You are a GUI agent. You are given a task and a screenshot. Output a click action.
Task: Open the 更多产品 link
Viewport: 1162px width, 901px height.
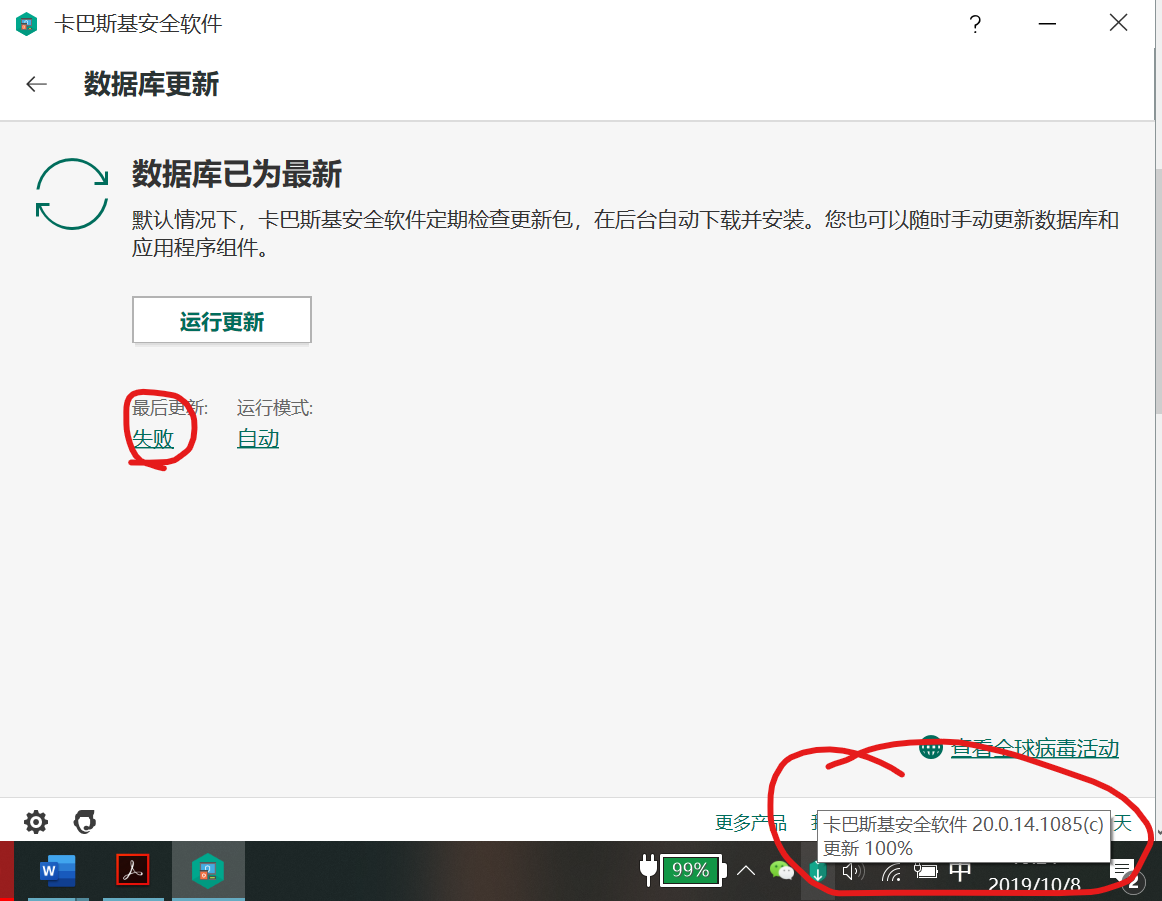click(x=751, y=822)
